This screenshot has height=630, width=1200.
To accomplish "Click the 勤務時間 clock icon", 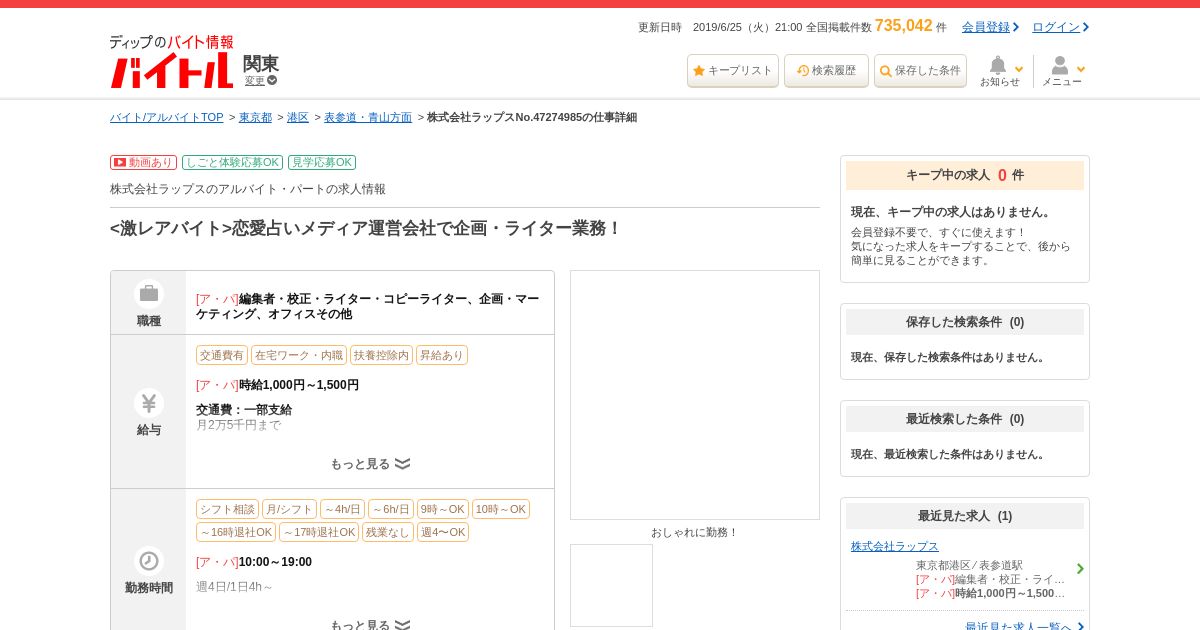I will [x=149, y=561].
